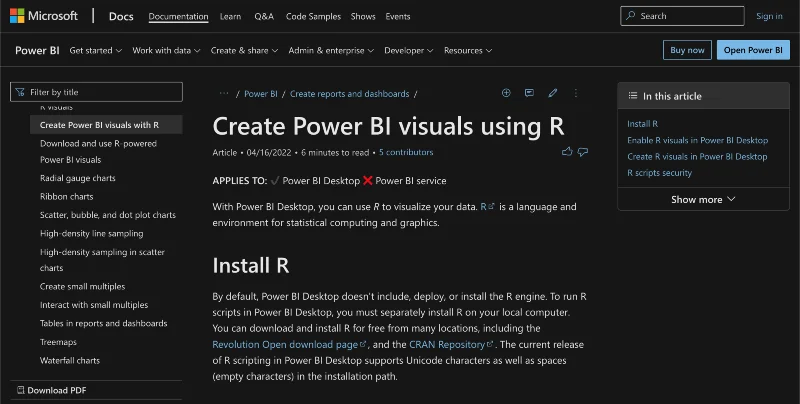
Task: Open Create small multiples
Action: (82, 287)
